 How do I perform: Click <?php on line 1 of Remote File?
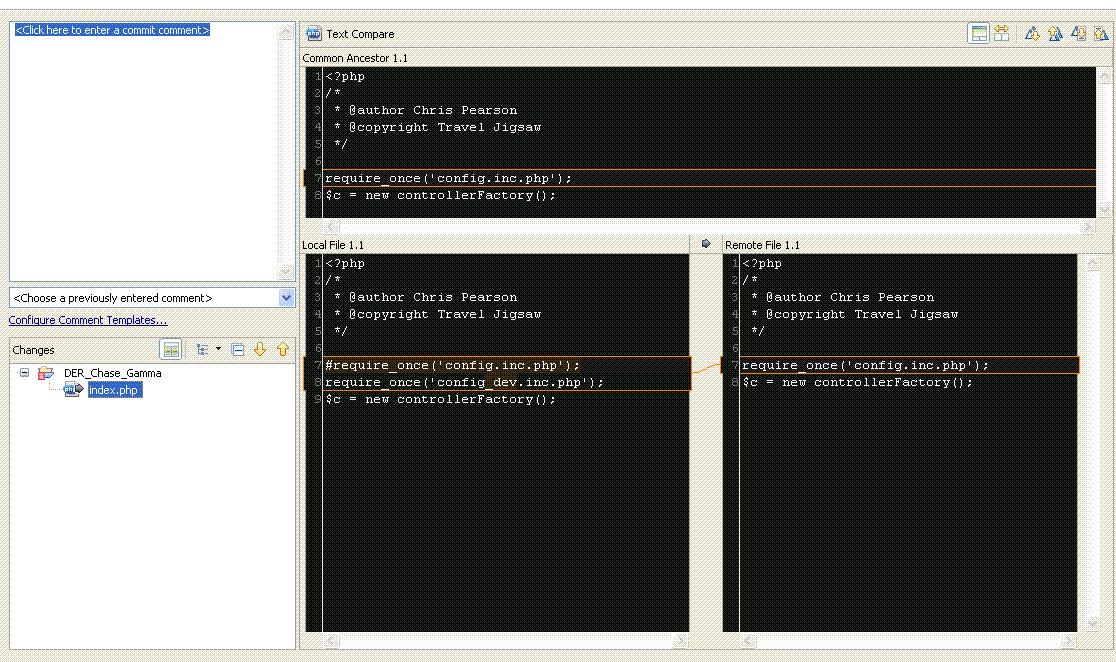coord(762,263)
